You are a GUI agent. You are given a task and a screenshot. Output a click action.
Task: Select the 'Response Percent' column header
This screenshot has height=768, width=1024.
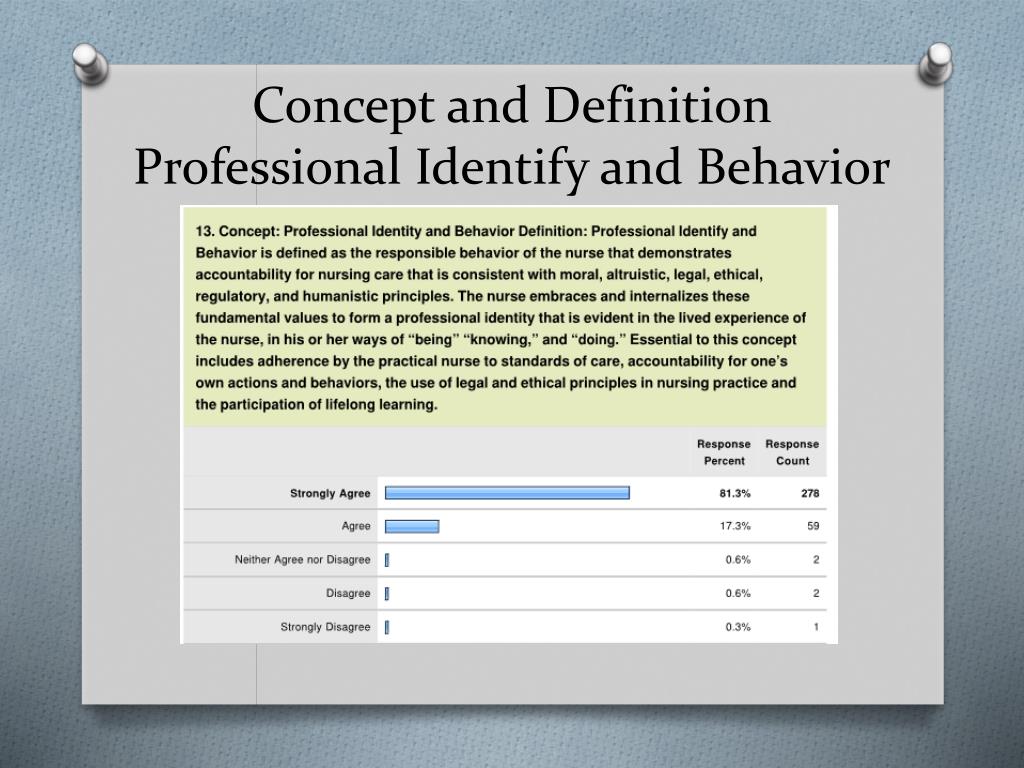click(x=724, y=452)
